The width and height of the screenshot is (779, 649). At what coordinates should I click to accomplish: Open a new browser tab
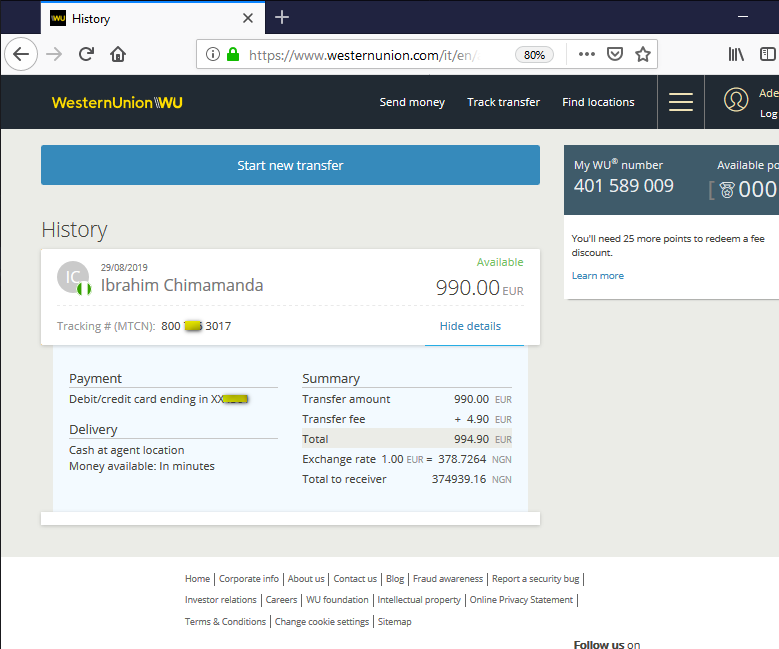click(x=282, y=17)
